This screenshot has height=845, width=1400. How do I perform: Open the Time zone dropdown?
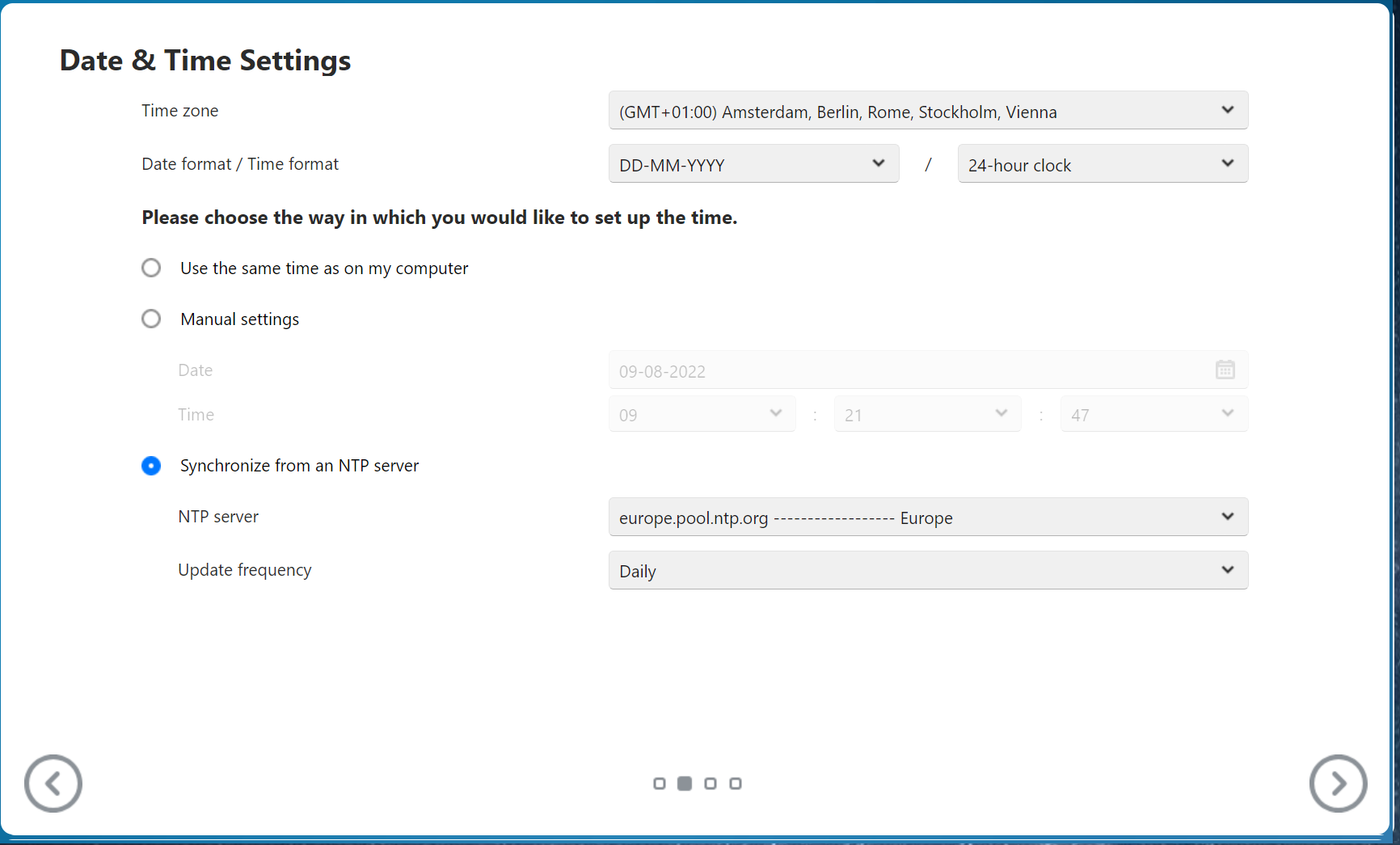click(928, 111)
